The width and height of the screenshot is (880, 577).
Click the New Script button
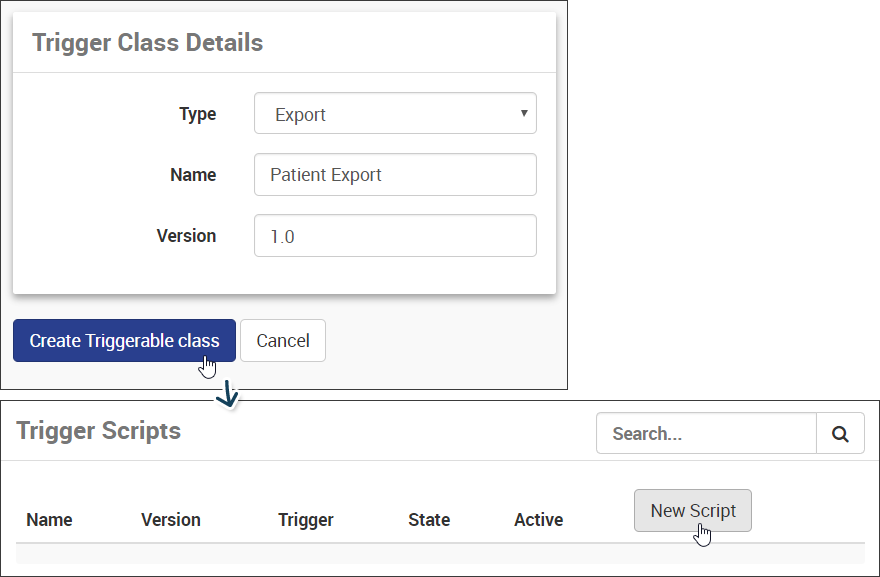693,511
